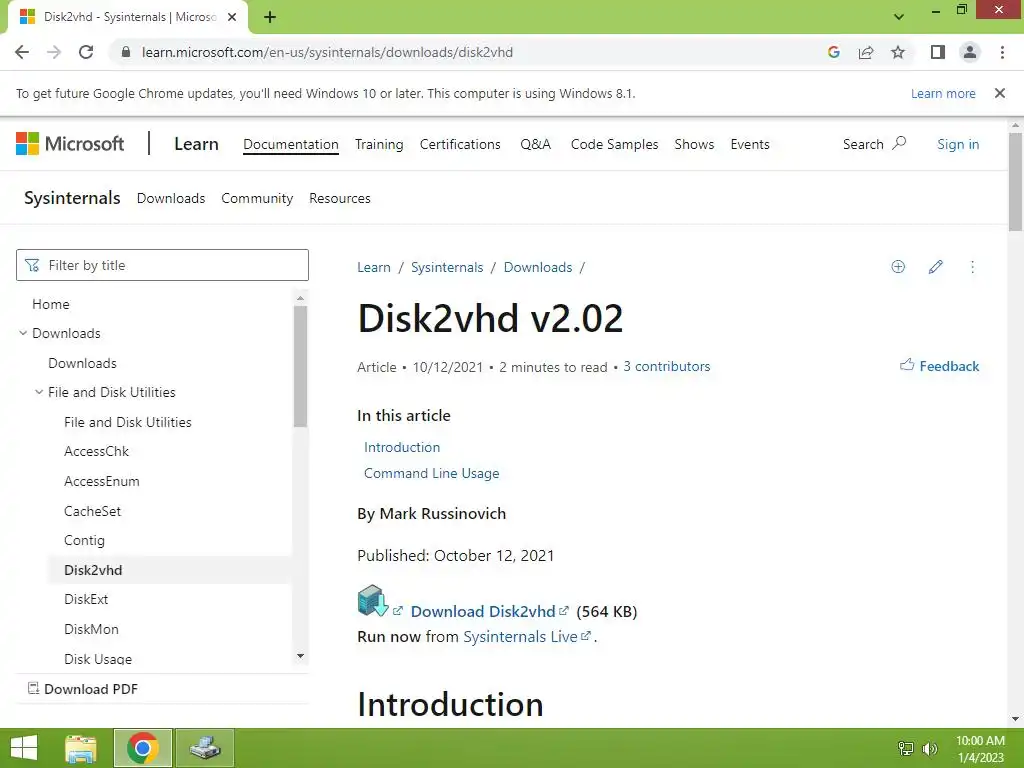
Task: Click the Google icon in address bar
Action: pyautogui.click(x=833, y=52)
